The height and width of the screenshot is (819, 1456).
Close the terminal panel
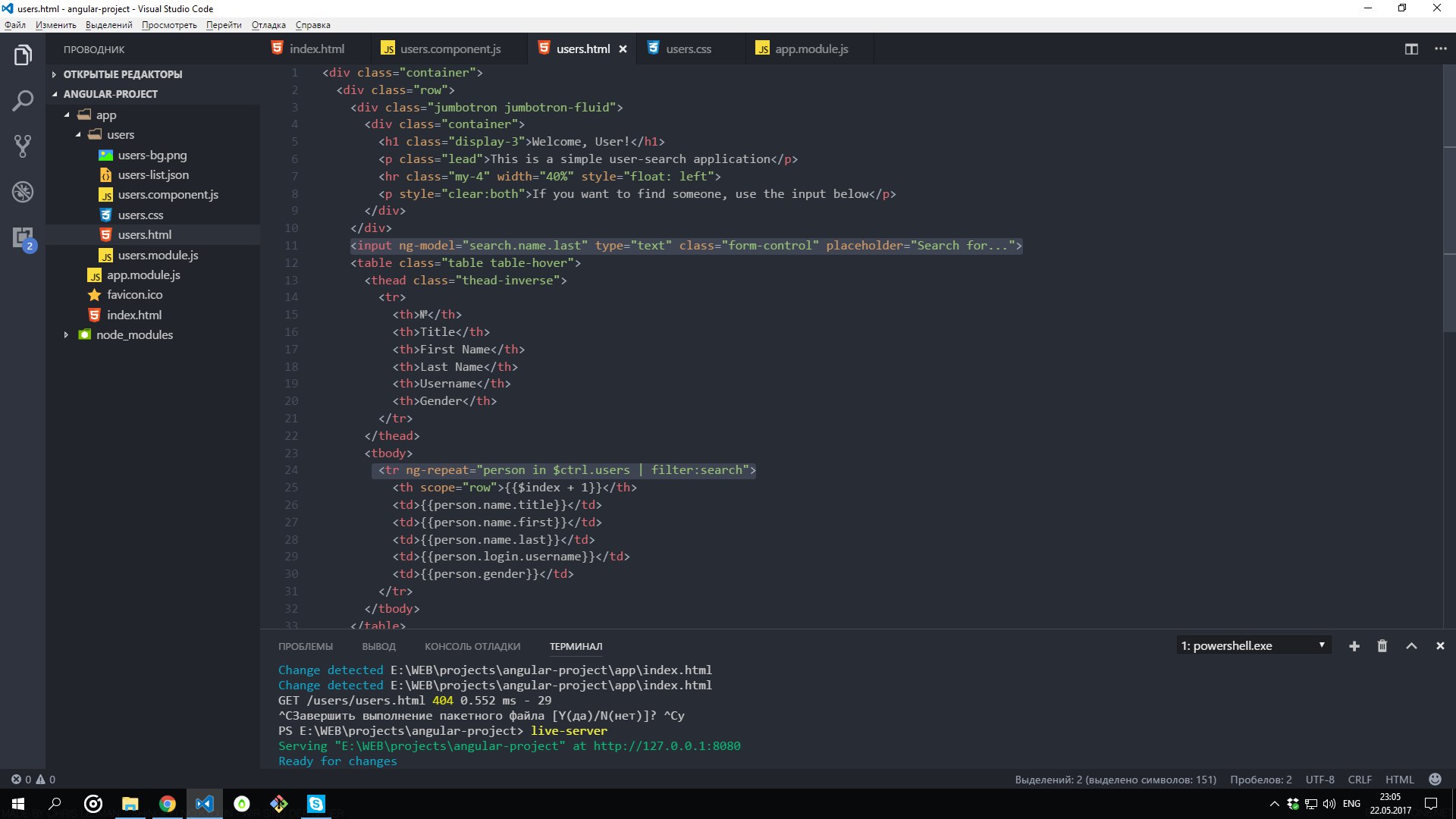(x=1440, y=646)
